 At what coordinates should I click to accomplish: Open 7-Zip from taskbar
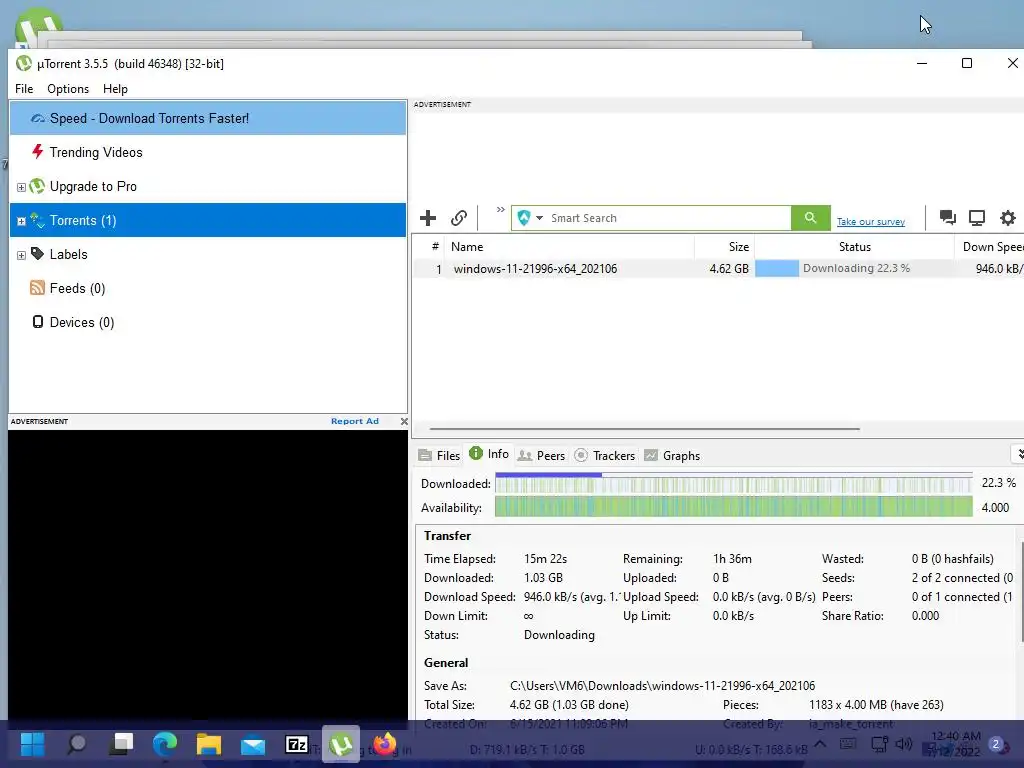click(x=297, y=744)
